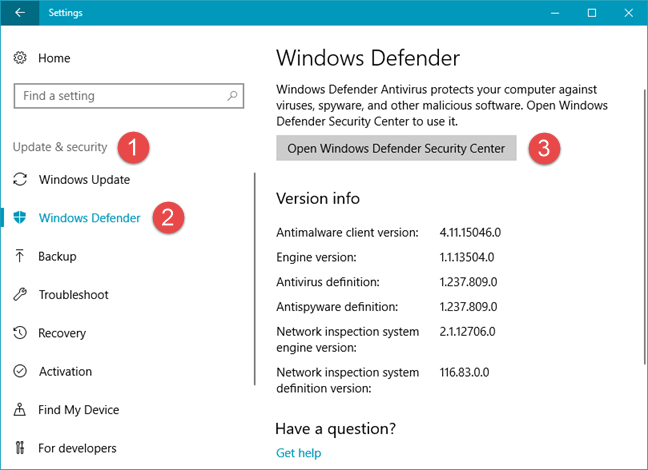The height and width of the screenshot is (470, 648).
Task: Click the Backup upload arrow icon
Action: [19, 256]
